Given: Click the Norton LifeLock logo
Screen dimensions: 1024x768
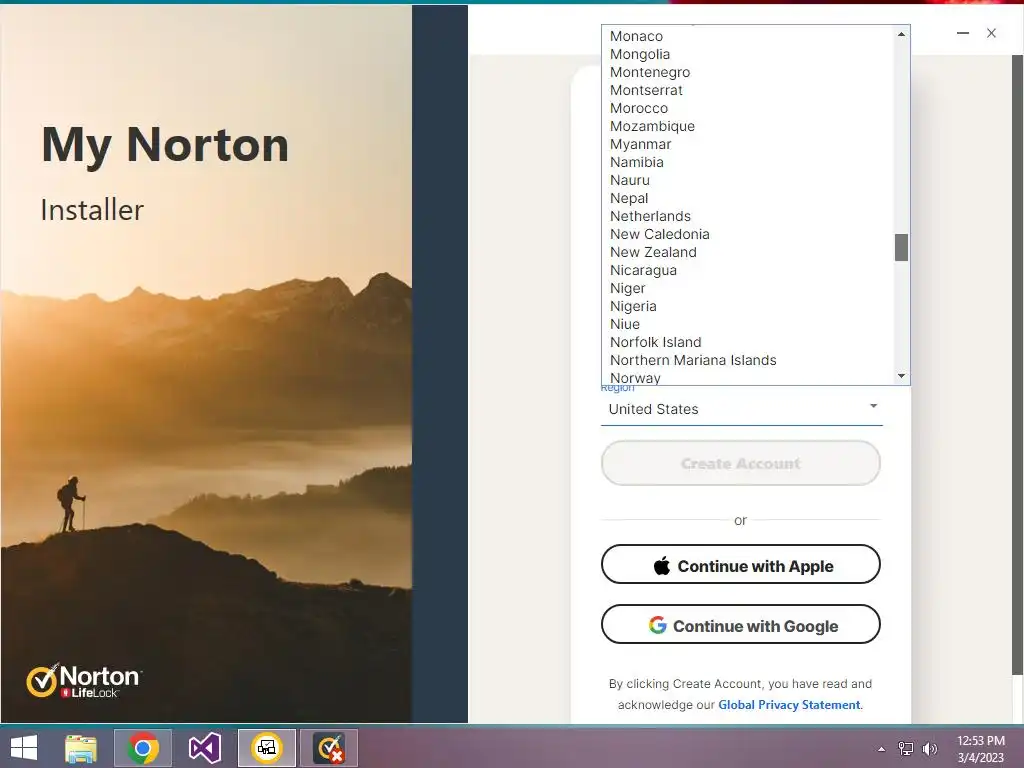Looking at the screenshot, I should 84,680.
